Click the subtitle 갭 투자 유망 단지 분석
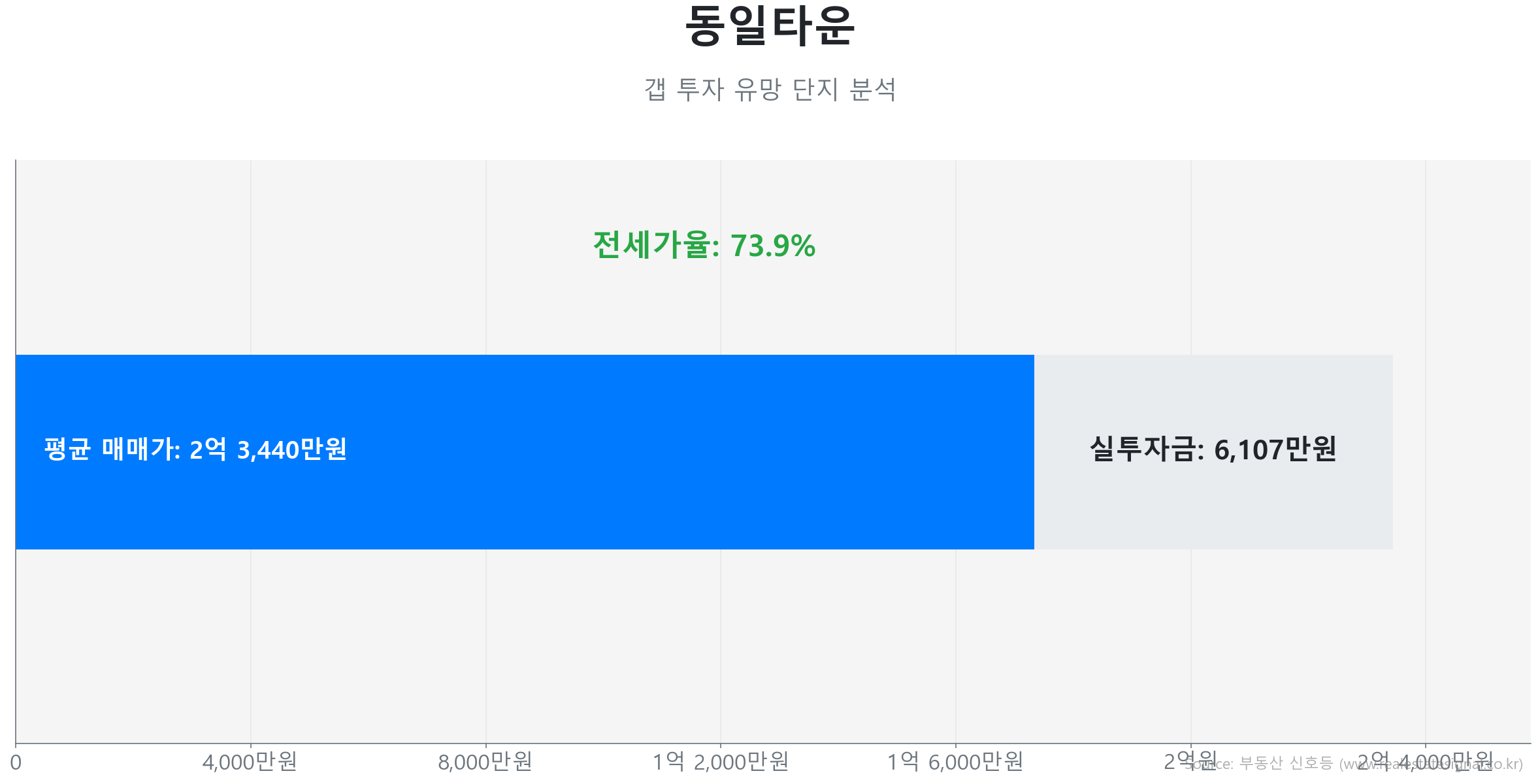1540x784 pixels. tap(769, 90)
